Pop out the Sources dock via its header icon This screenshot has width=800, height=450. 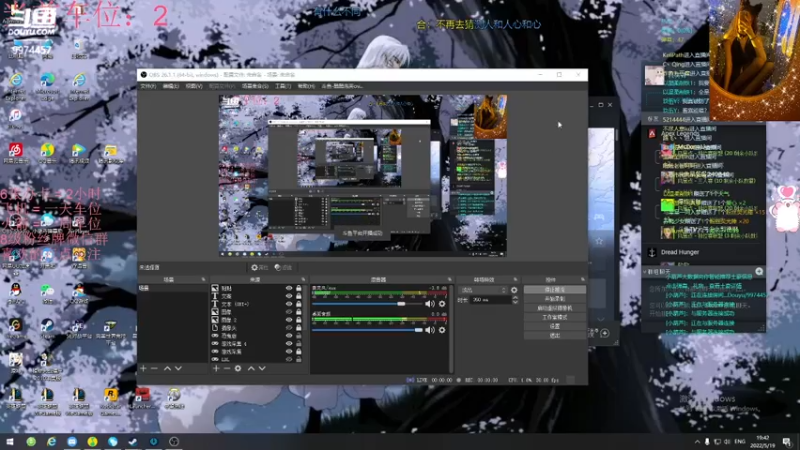tap(304, 280)
